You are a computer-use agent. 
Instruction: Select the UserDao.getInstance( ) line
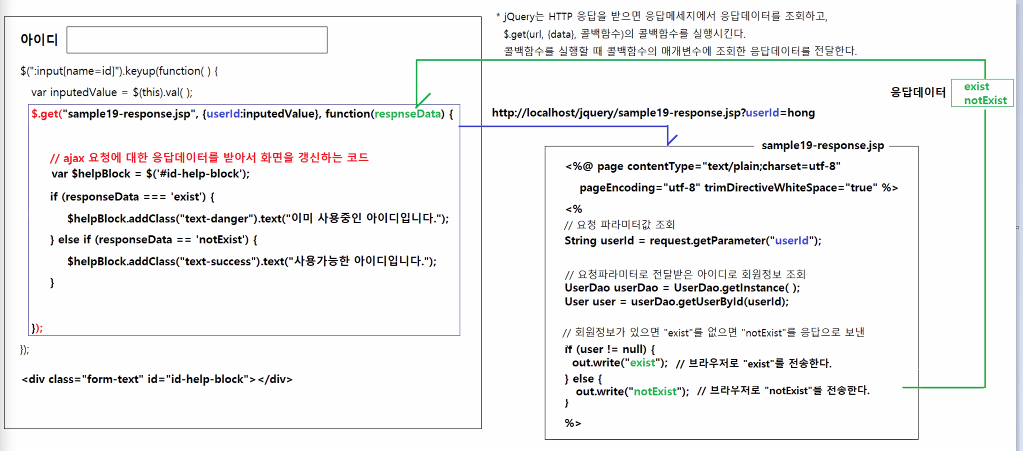(x=682, y=287)
